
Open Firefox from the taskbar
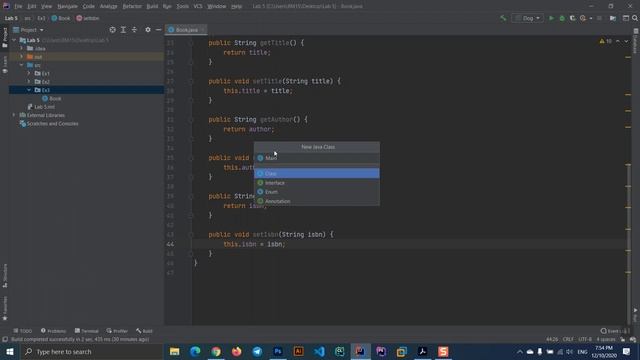(x=236, y=351)
